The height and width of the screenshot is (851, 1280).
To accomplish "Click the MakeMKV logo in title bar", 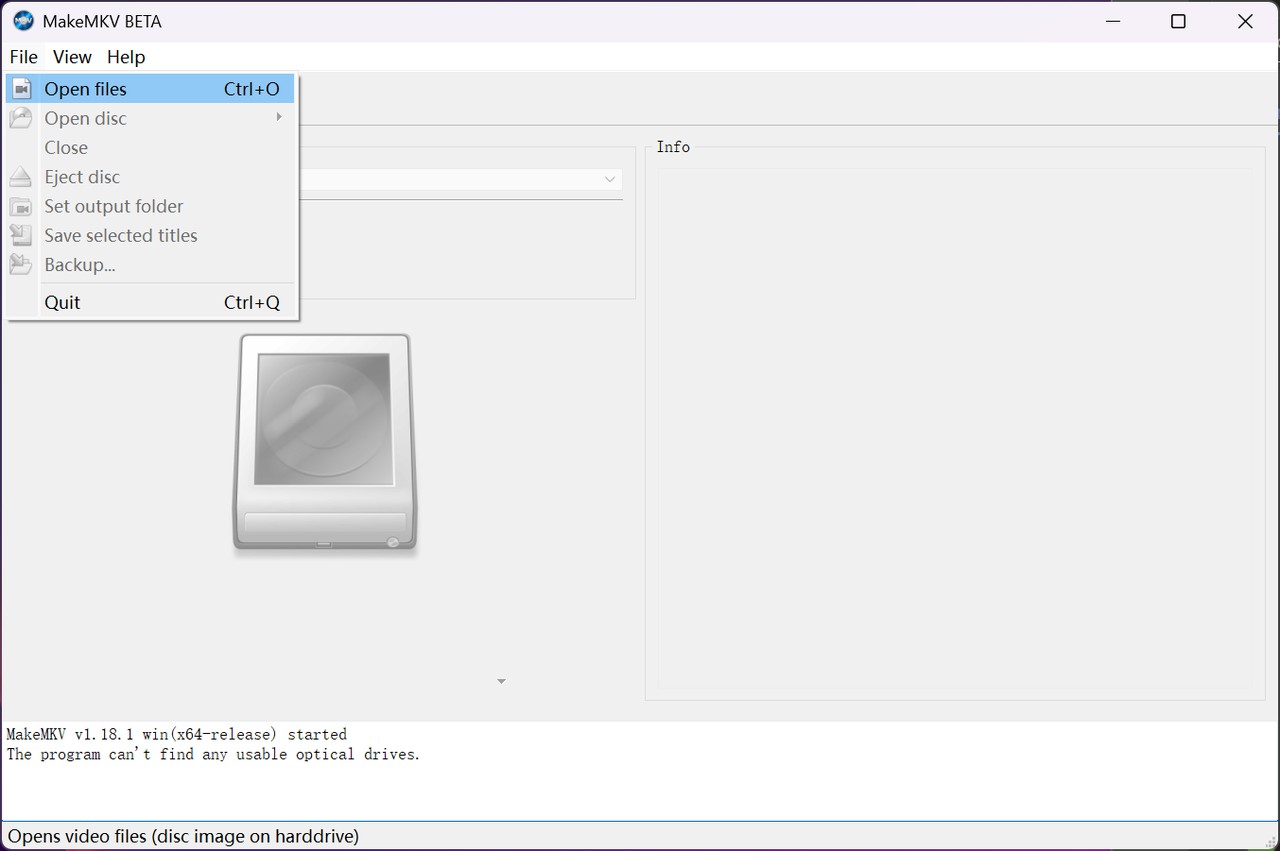I will coord(23,21).
